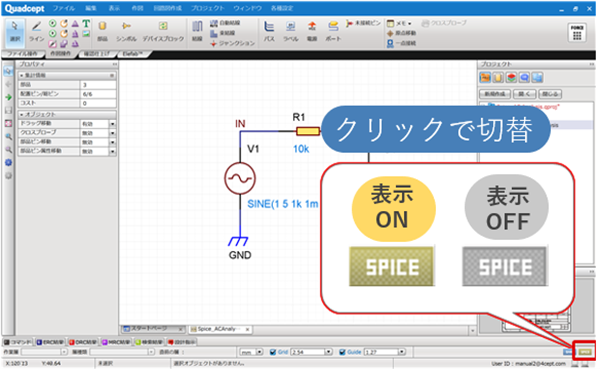The image size is (600, 369).
Task: Place a ジャンクション junction point
Action: [232, 43]
